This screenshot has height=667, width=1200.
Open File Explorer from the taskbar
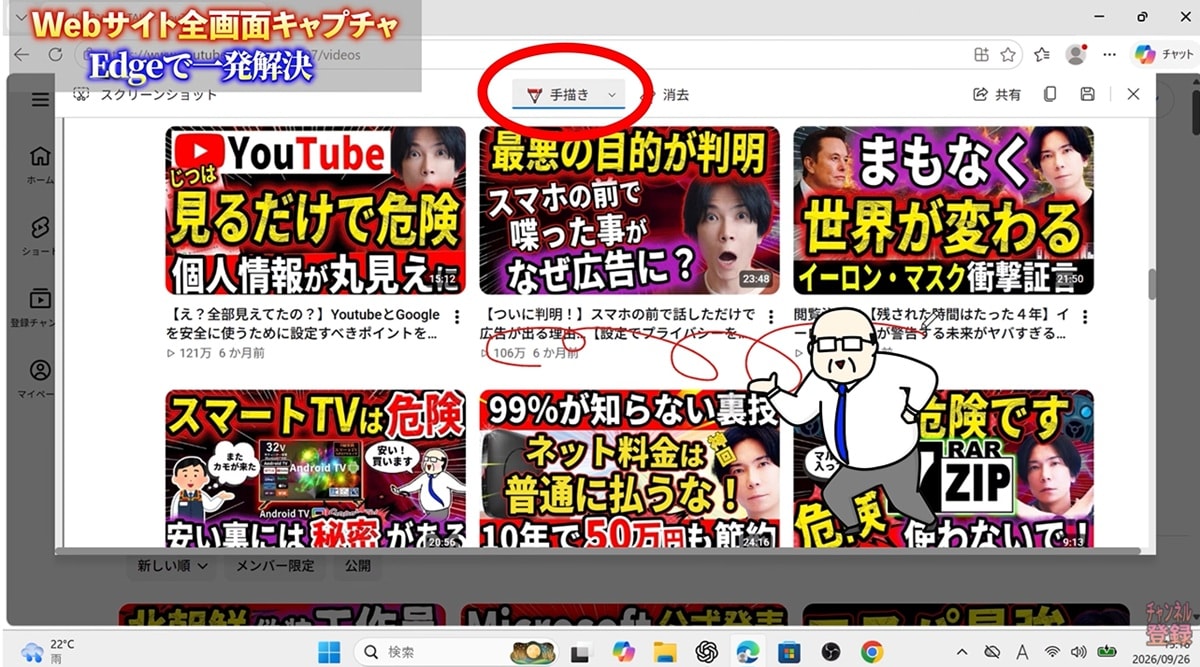665,652
